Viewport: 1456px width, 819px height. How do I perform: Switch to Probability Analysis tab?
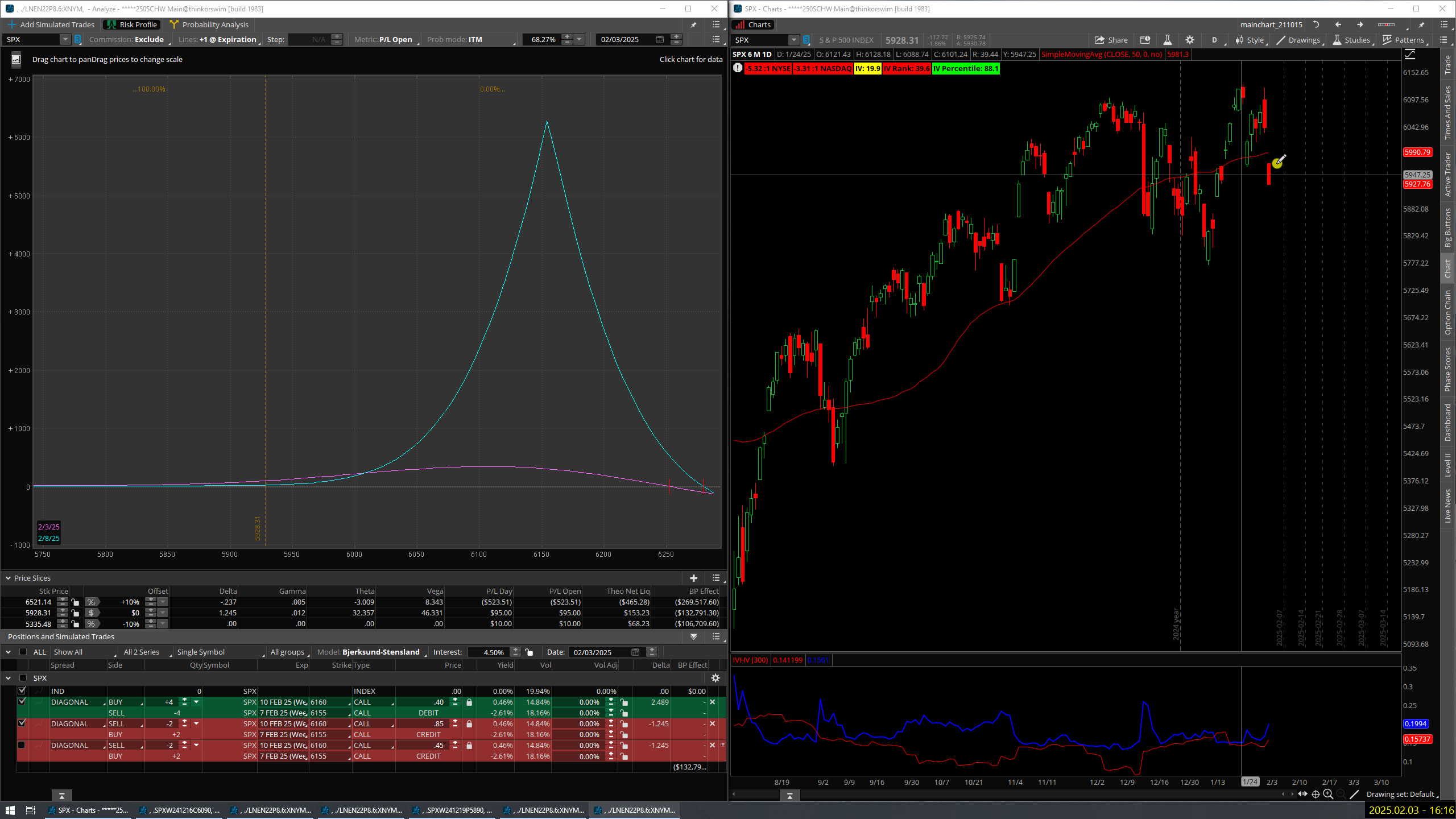pos(209,24)
